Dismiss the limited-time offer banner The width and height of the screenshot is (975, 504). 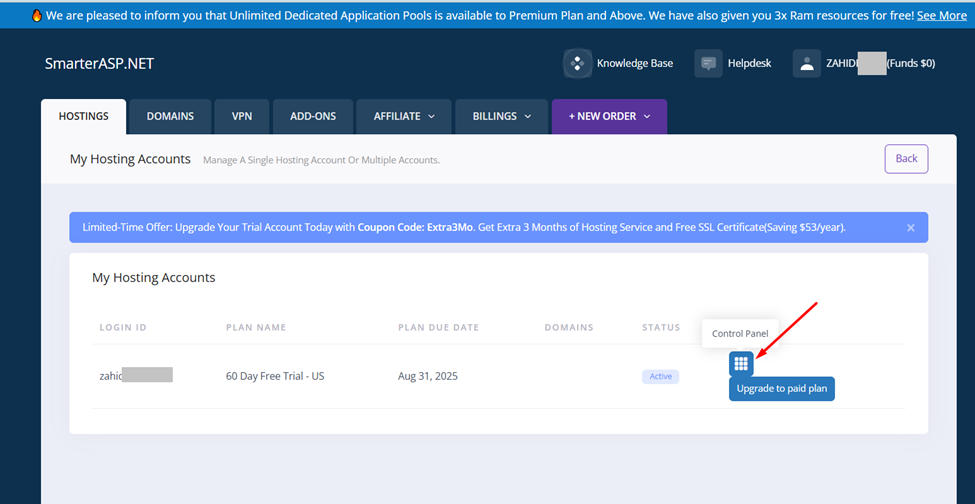click(910, 228)
